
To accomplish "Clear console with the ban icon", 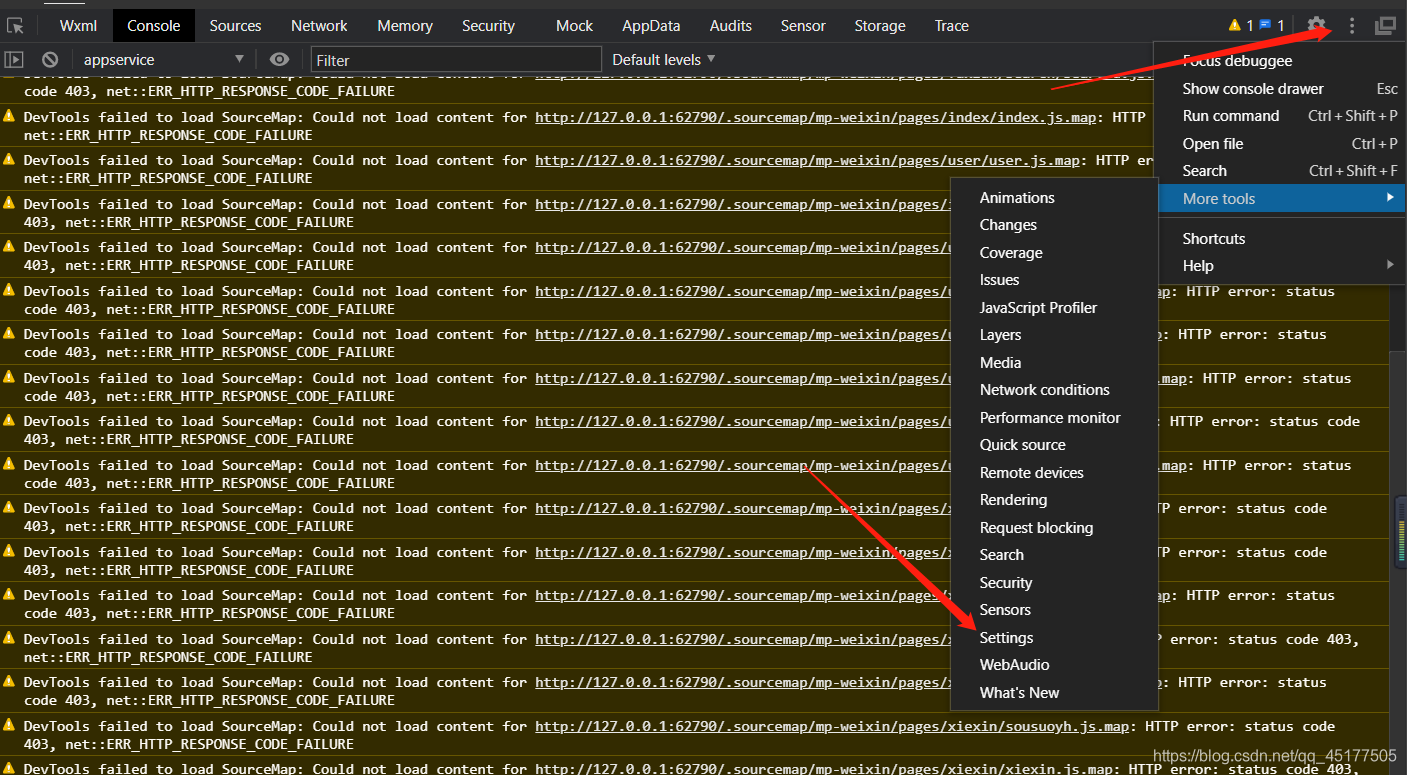I will click(x=50, y=60).
